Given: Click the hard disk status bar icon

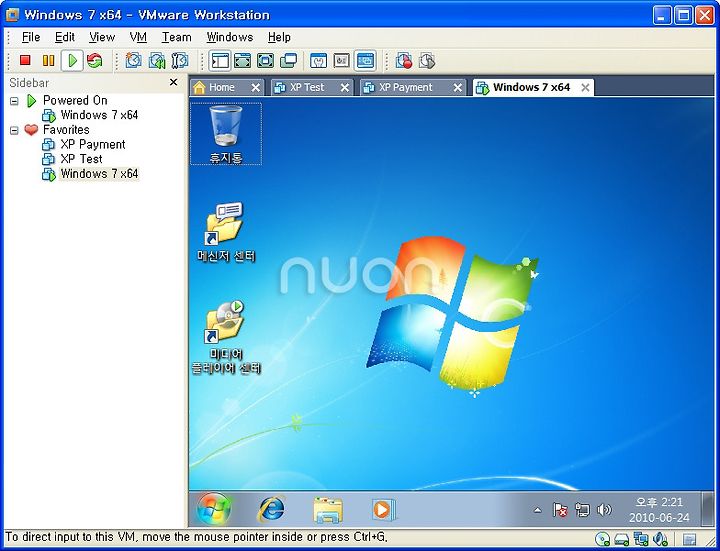Looking at the screenshot, I should 621,539.
